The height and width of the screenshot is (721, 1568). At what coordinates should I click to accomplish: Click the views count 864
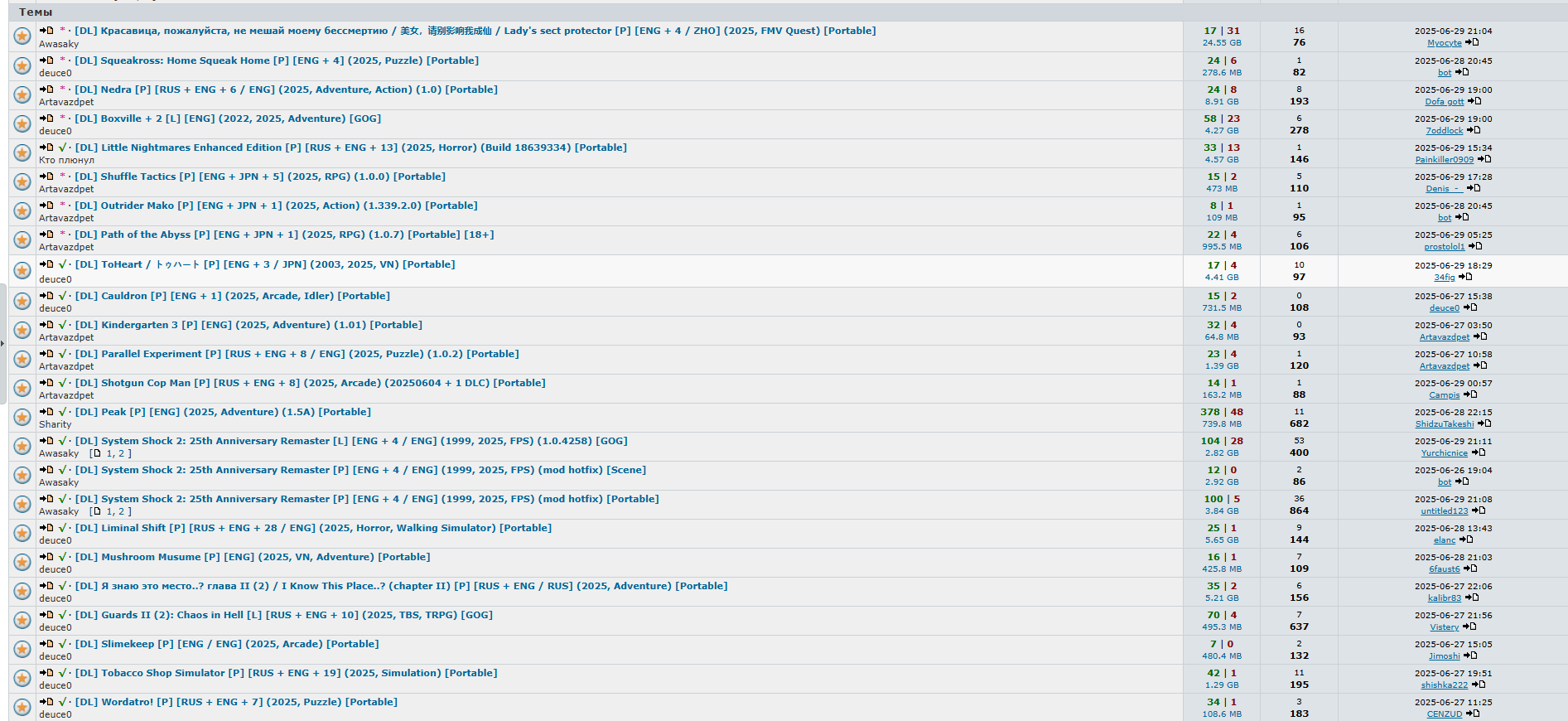click(1299, 511)
